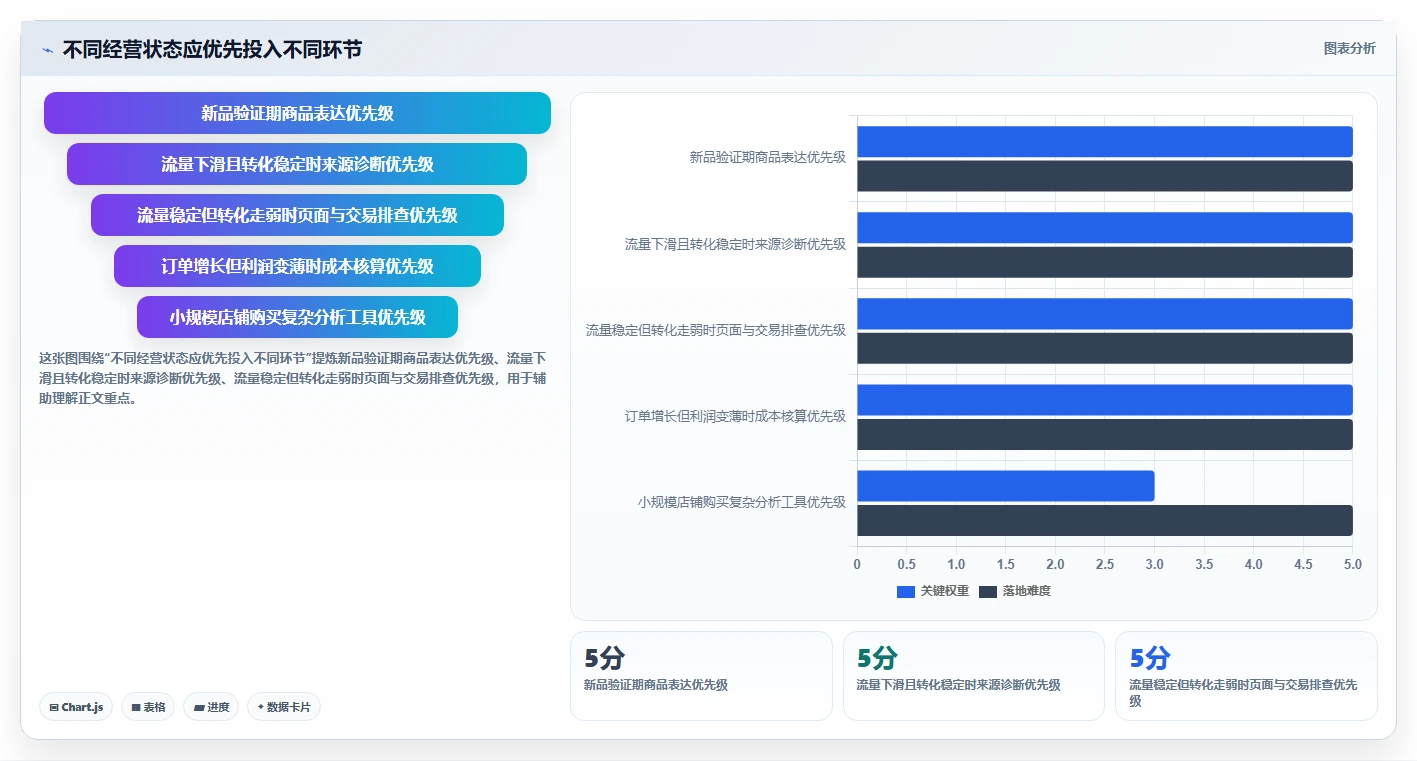Click the 表格 tag chip
The height and width of the screenshot is (761, 1417).
coord(148,707)
